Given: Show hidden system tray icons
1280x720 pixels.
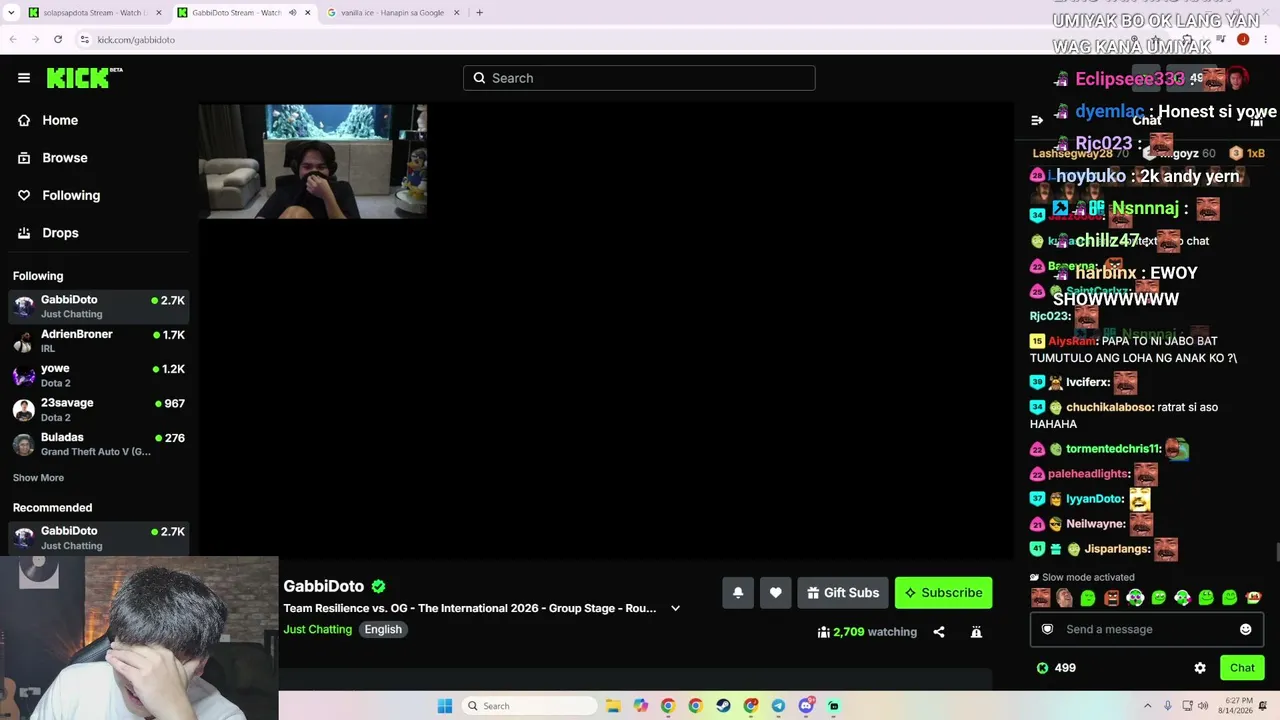Looking at the screenshot, I should 1147,706.
